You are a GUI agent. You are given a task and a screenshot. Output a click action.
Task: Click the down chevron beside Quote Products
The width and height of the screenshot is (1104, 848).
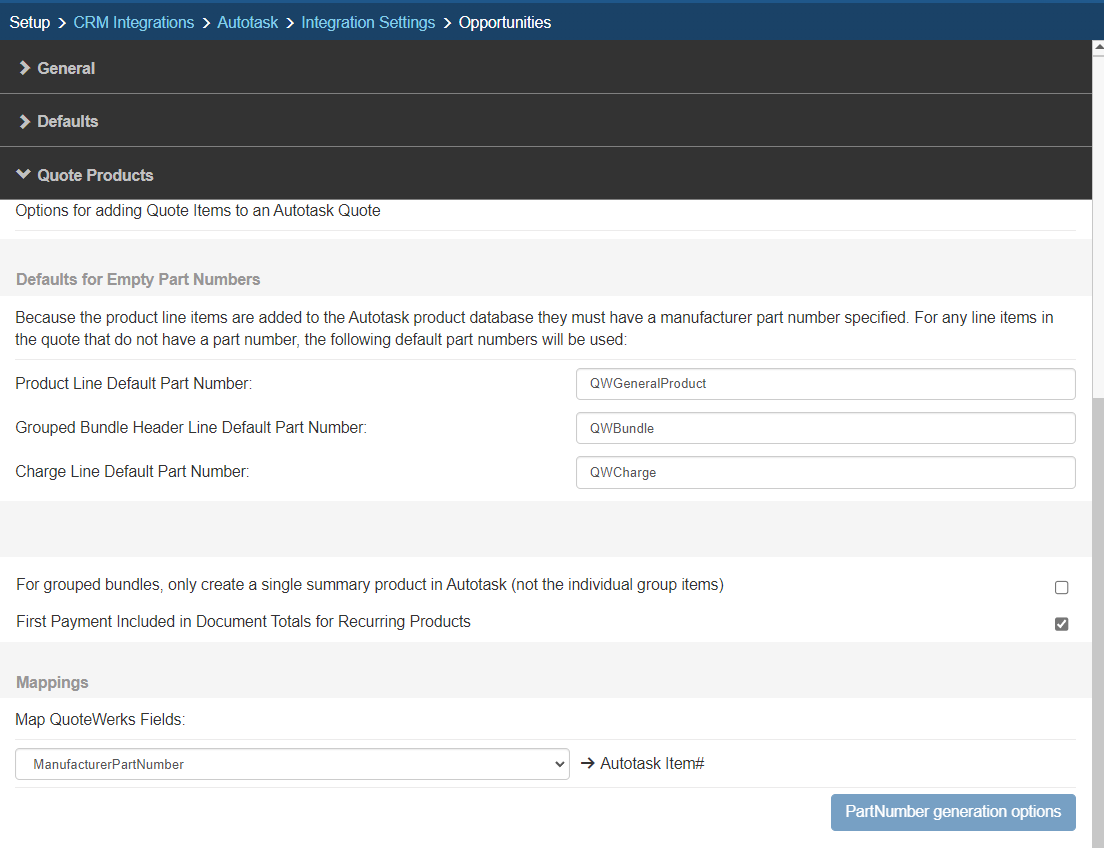pos(25,175)
